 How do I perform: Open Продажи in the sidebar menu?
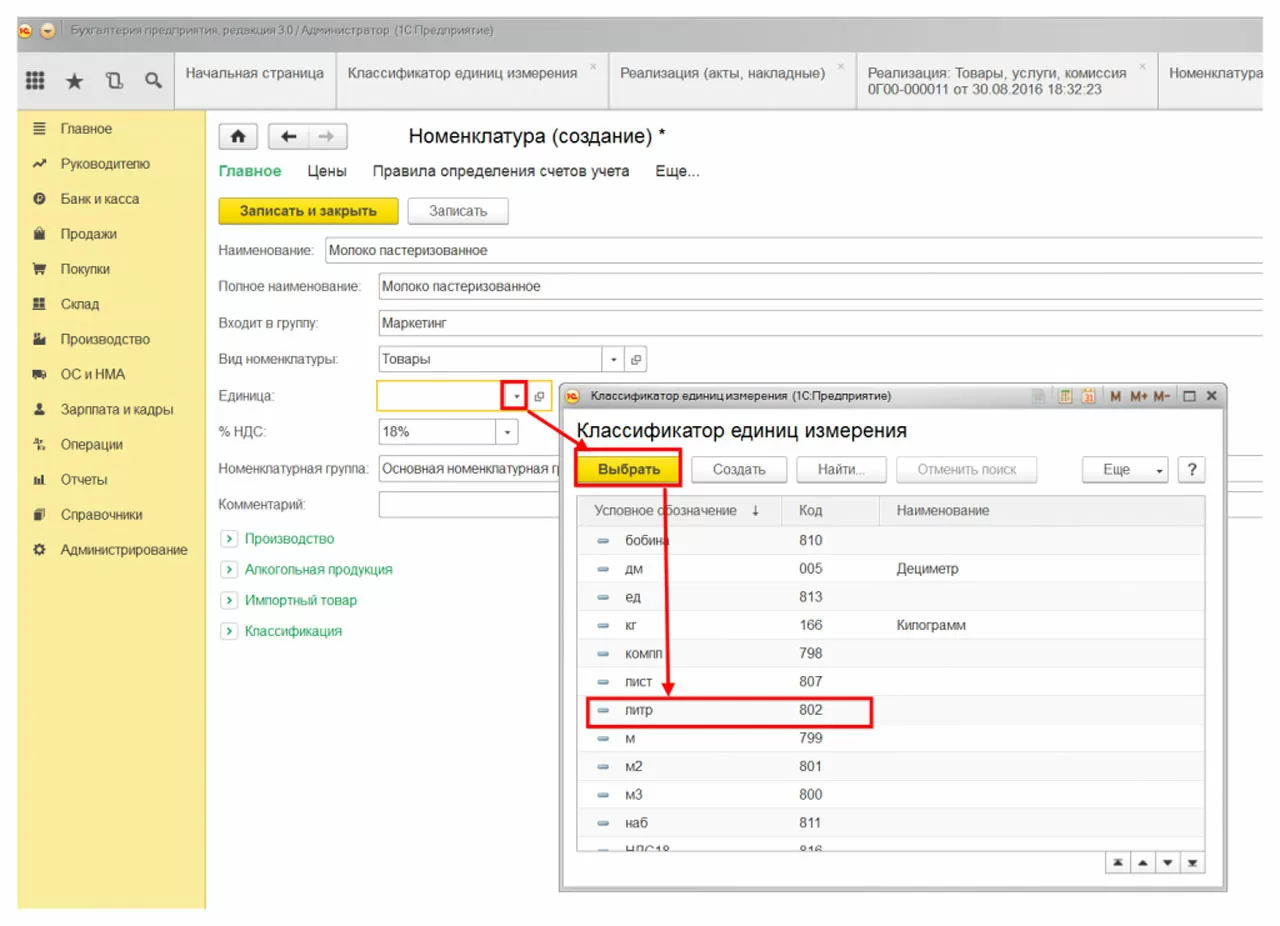(x=88, y=234)
